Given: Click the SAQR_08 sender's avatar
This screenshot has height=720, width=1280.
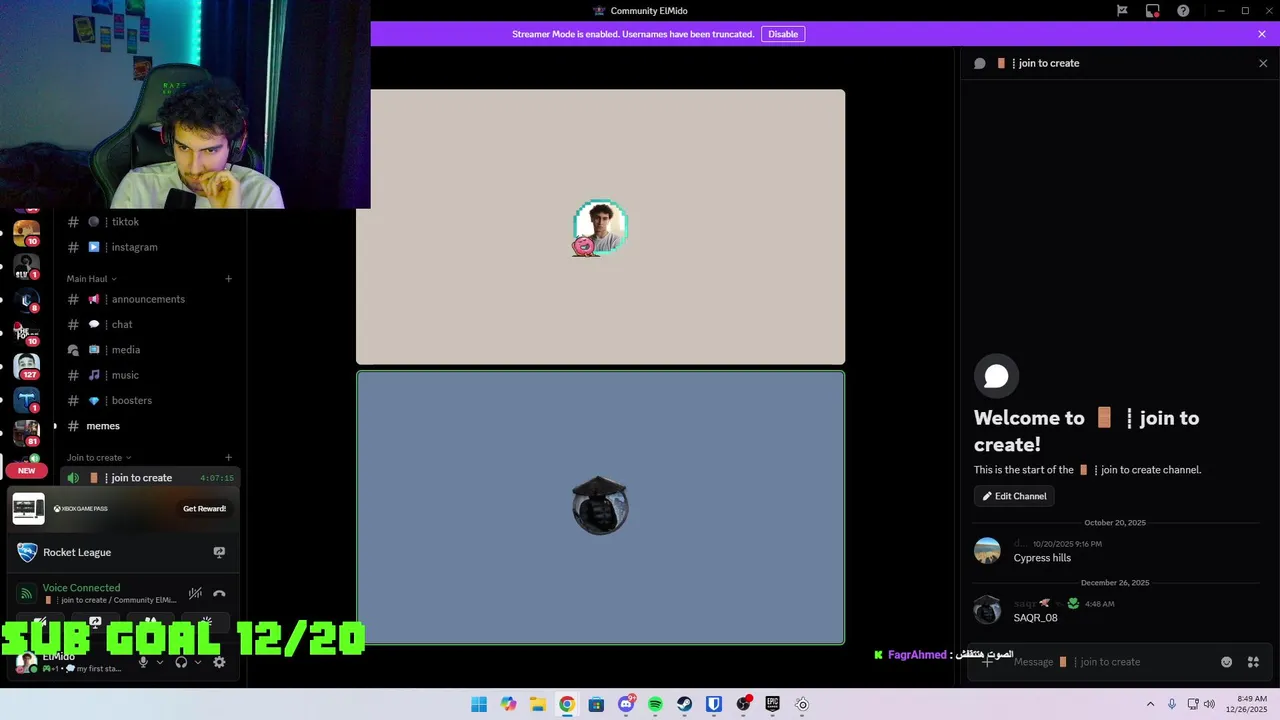Looking at the screenshot, I should click(987, 610).
